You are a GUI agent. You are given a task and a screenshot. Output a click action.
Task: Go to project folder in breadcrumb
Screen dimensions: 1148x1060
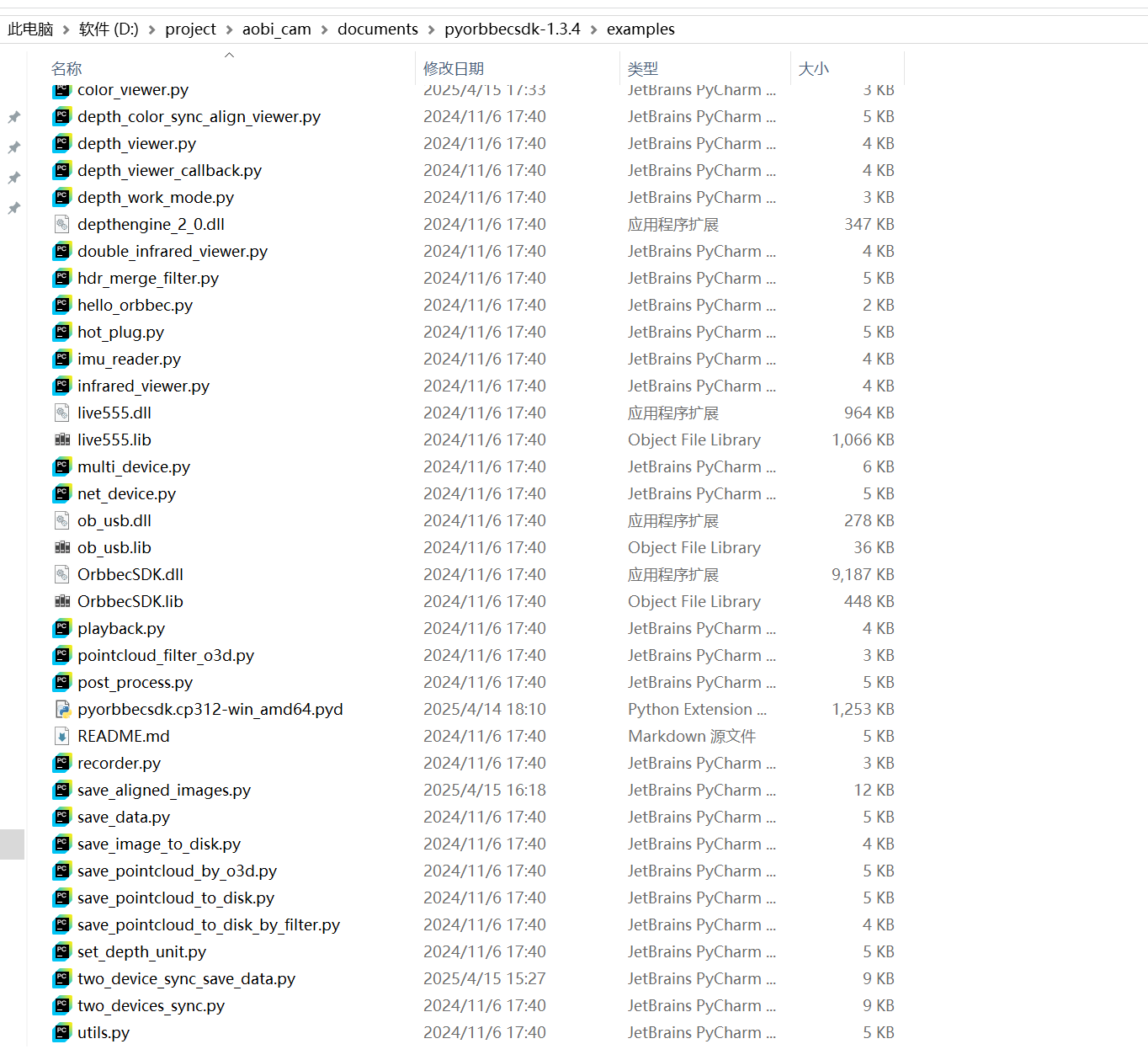[x=190, y=29]
